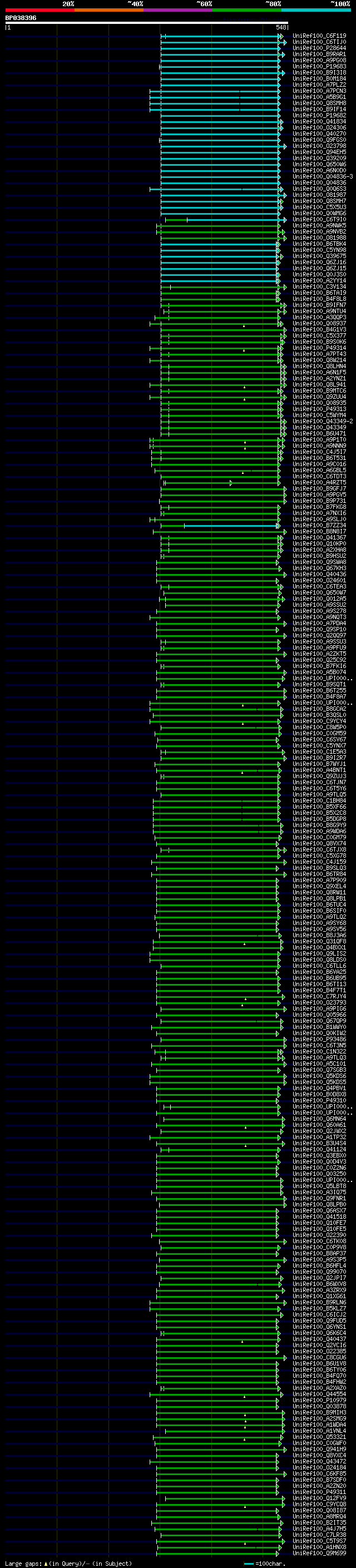Open the UniRef100_Q08937 hit
This screenshot has height=1568, width=356.
pyautogui.click(x=319, y=324)
